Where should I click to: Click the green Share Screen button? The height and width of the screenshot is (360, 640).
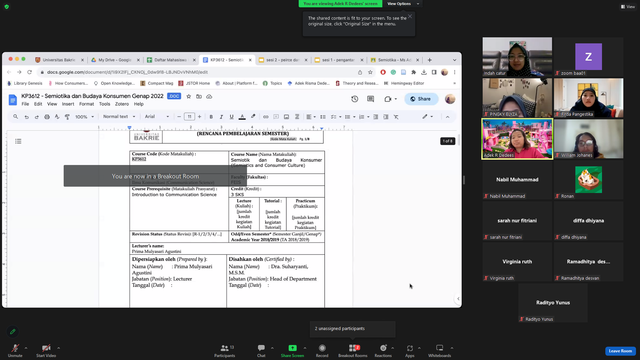292,350
